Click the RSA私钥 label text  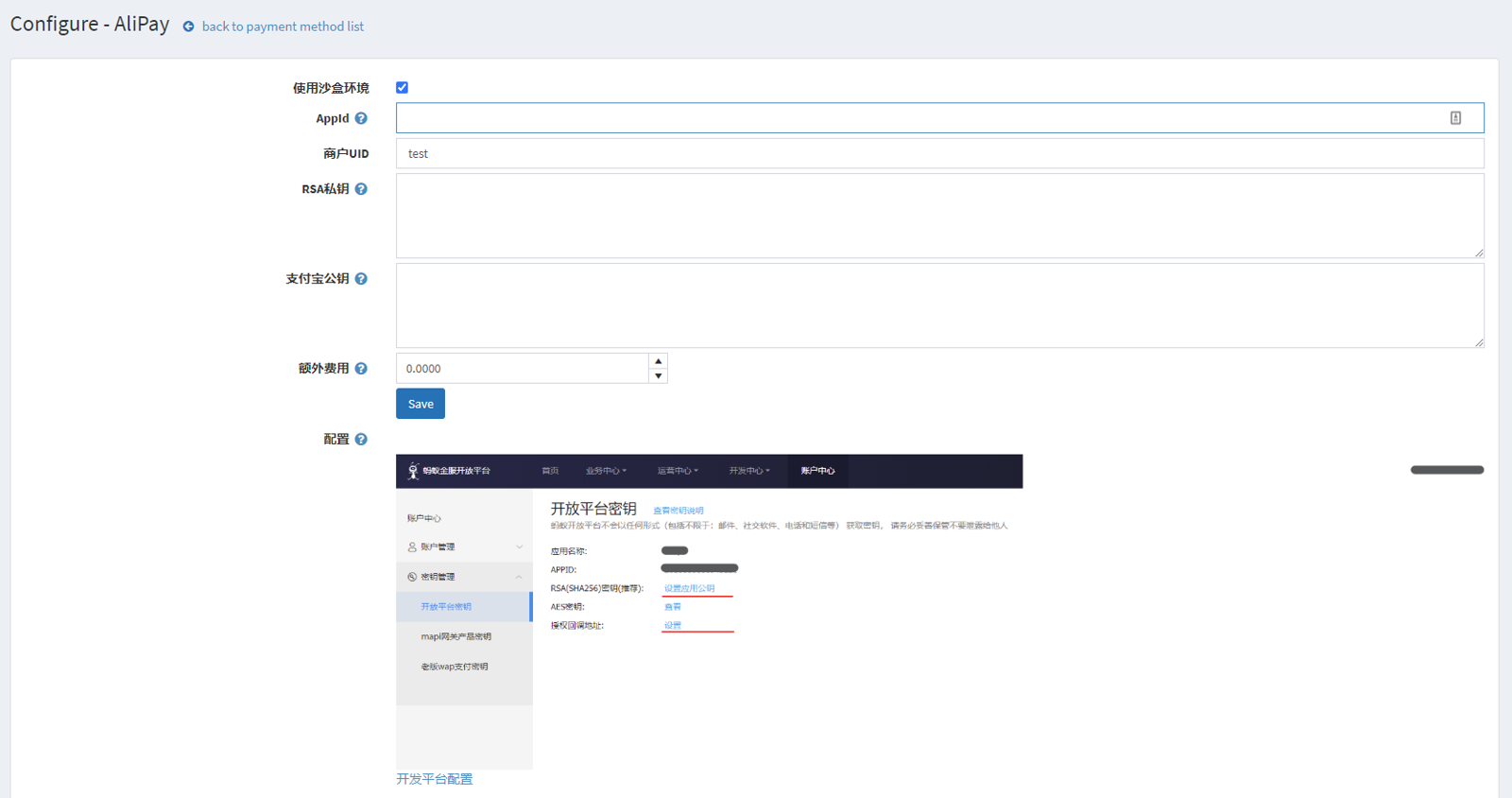coord(325,189)
